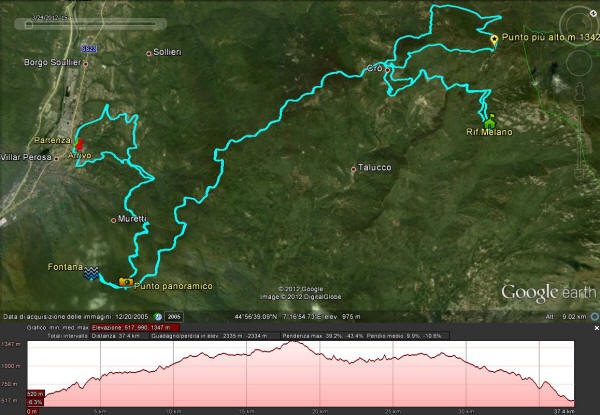Image resolution: width=600 pixels, height=415 pixels.
Task: Click the 0 m distance marker tag
Action: pos(32,412)
